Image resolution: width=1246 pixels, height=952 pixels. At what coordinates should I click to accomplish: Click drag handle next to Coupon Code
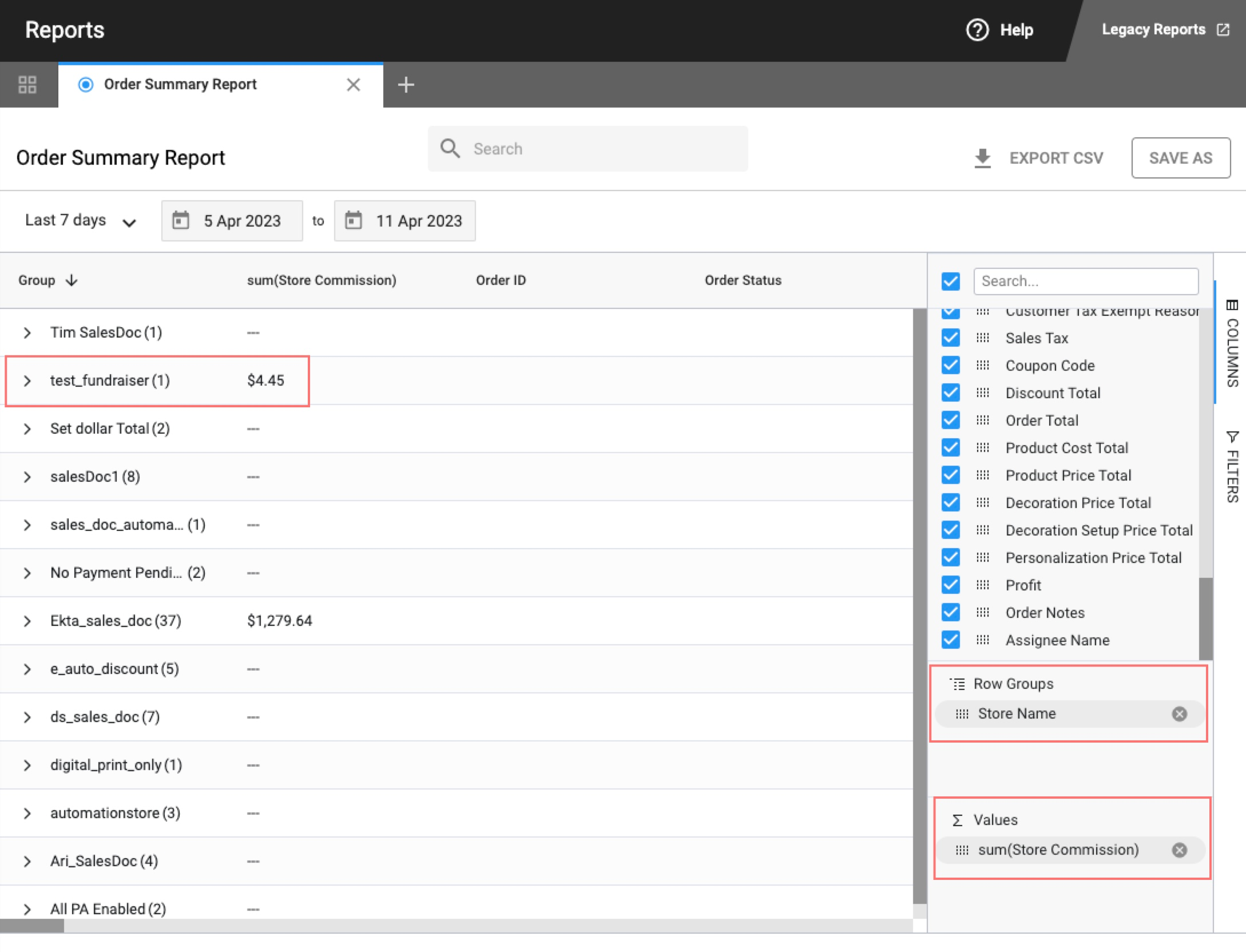tap(982, 365)
